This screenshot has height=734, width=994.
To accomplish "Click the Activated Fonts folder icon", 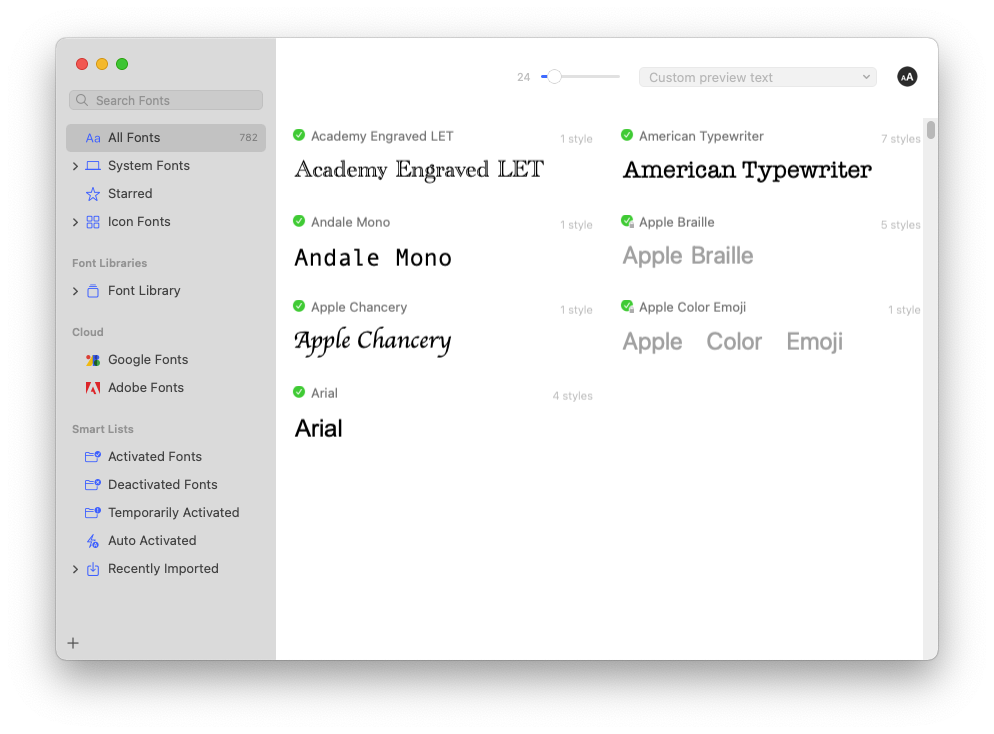I will click(x=93, y=456).
